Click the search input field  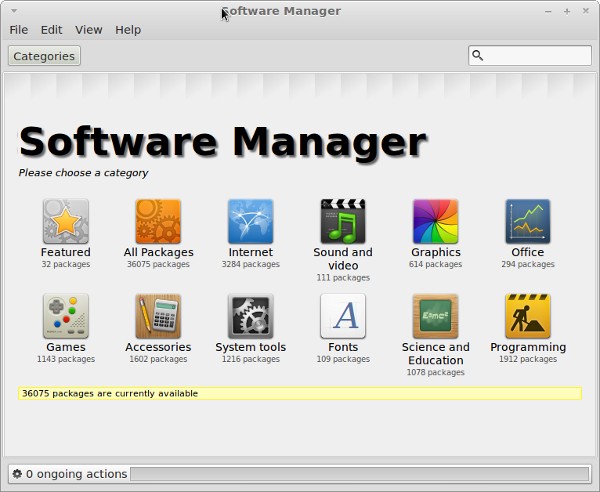(x=537, y=56)
